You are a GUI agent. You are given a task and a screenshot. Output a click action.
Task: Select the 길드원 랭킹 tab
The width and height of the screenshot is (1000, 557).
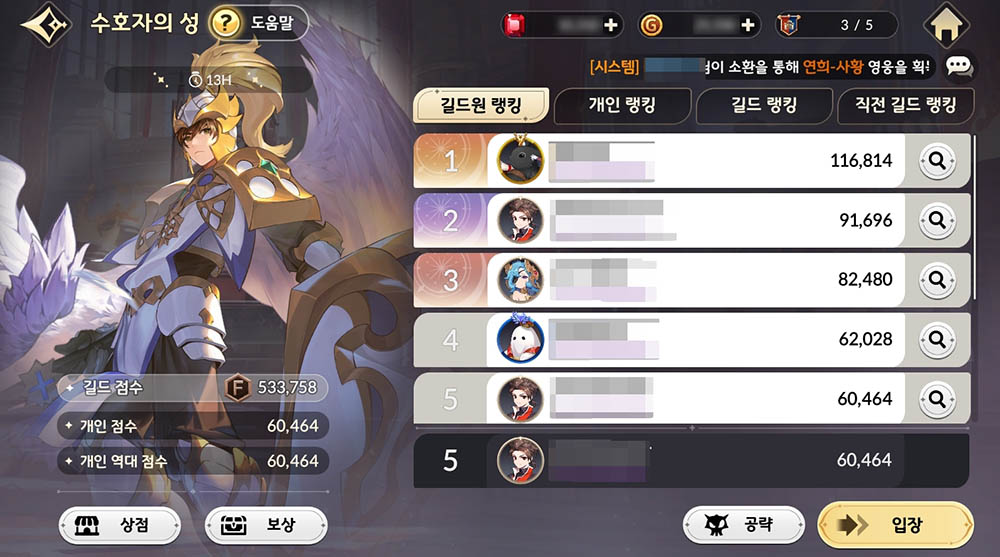coord(482,105)
